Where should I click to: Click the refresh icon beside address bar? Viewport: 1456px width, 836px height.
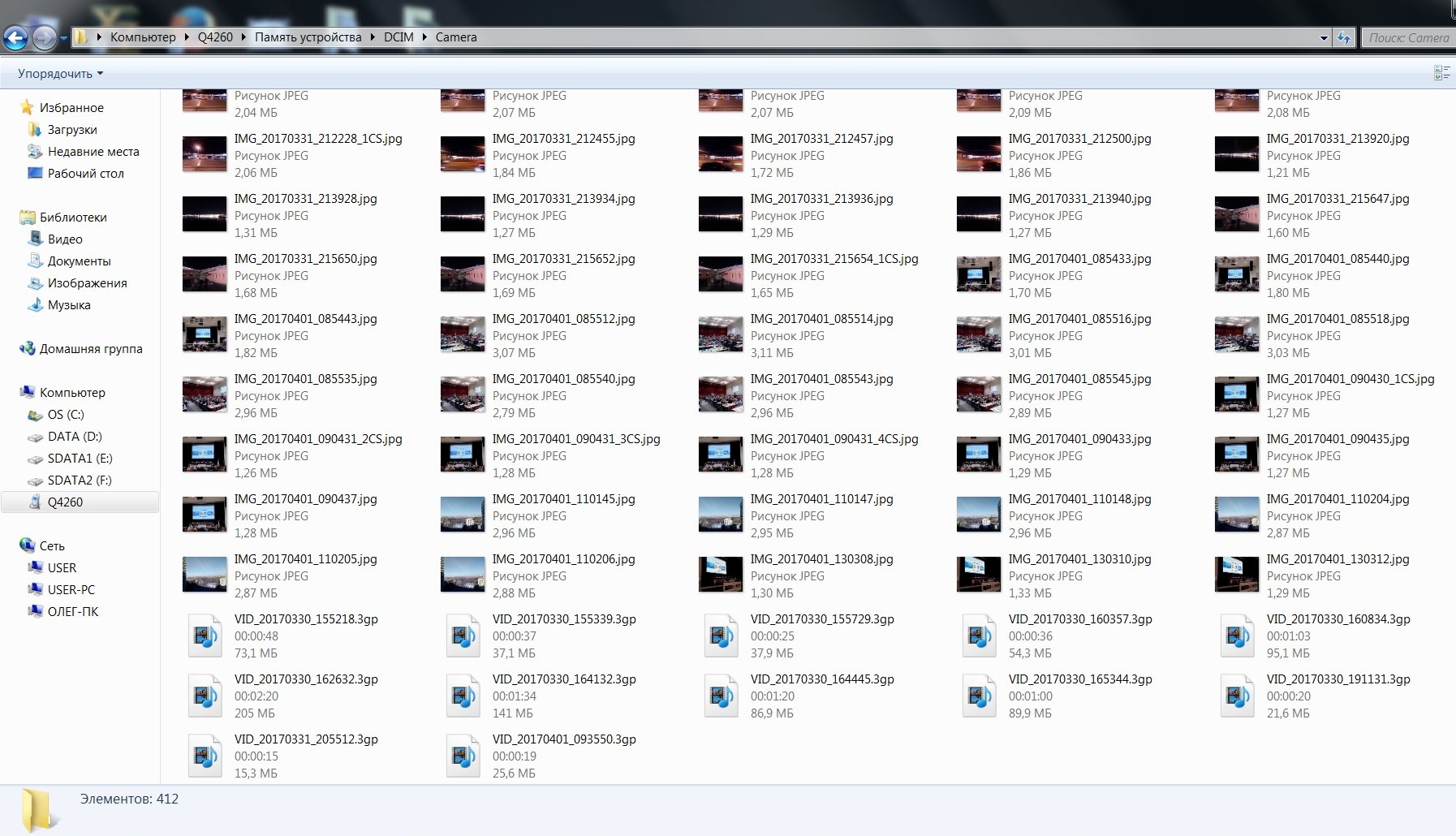(1345, 37)
